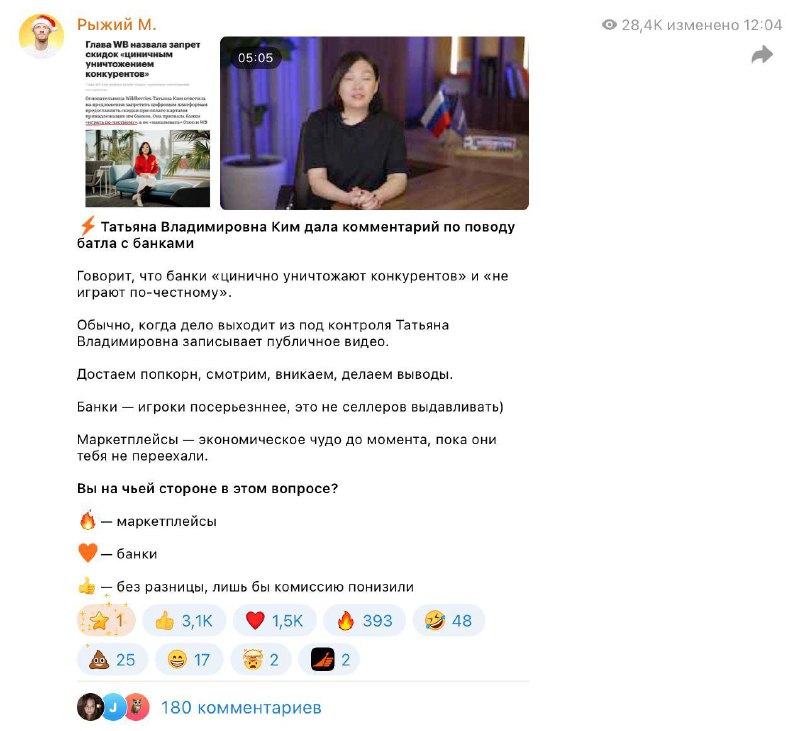Open the WB article screenshot image
The height and width of the screenshot is (731, 800).
pyautogui.click(x=147, y=122)
